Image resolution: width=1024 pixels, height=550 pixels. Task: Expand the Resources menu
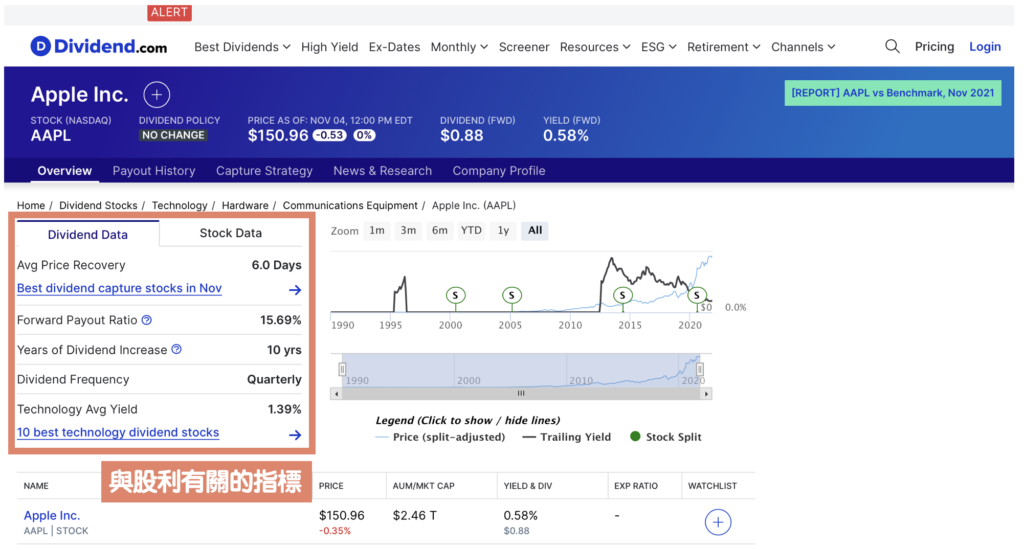595,47
